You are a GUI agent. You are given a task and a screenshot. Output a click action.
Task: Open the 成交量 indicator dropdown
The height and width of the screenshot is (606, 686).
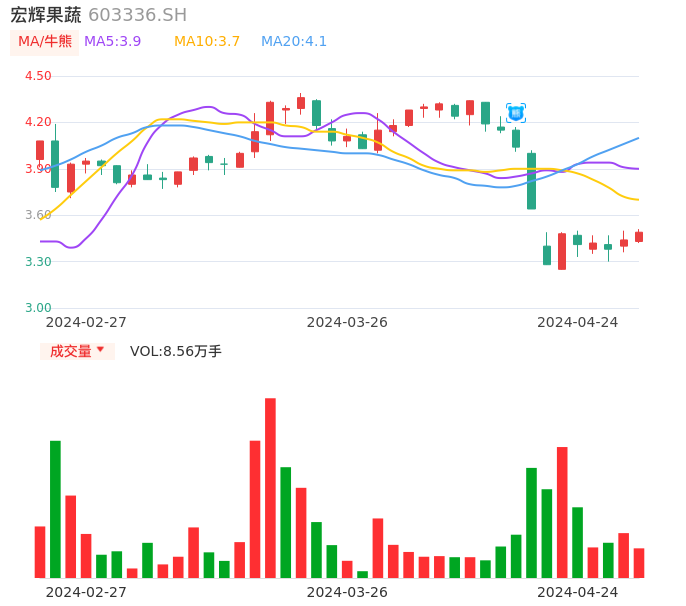77,351
